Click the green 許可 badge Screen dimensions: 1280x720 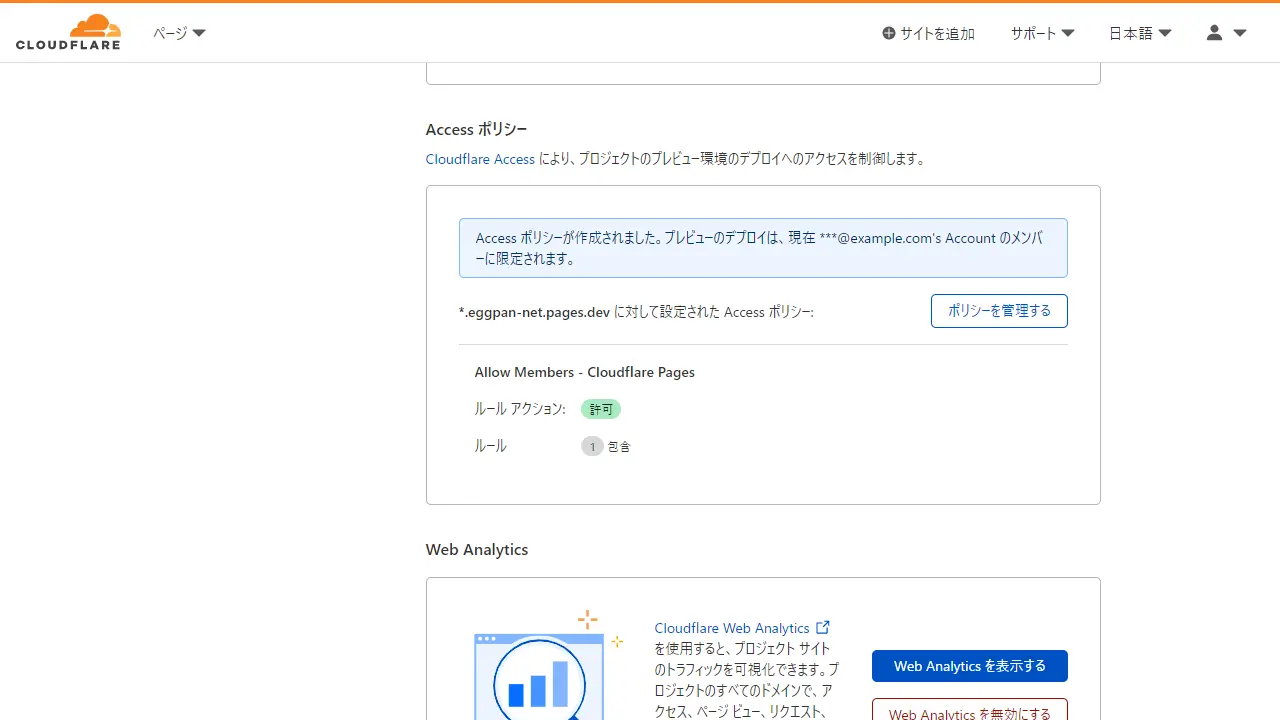coord(601,409)
